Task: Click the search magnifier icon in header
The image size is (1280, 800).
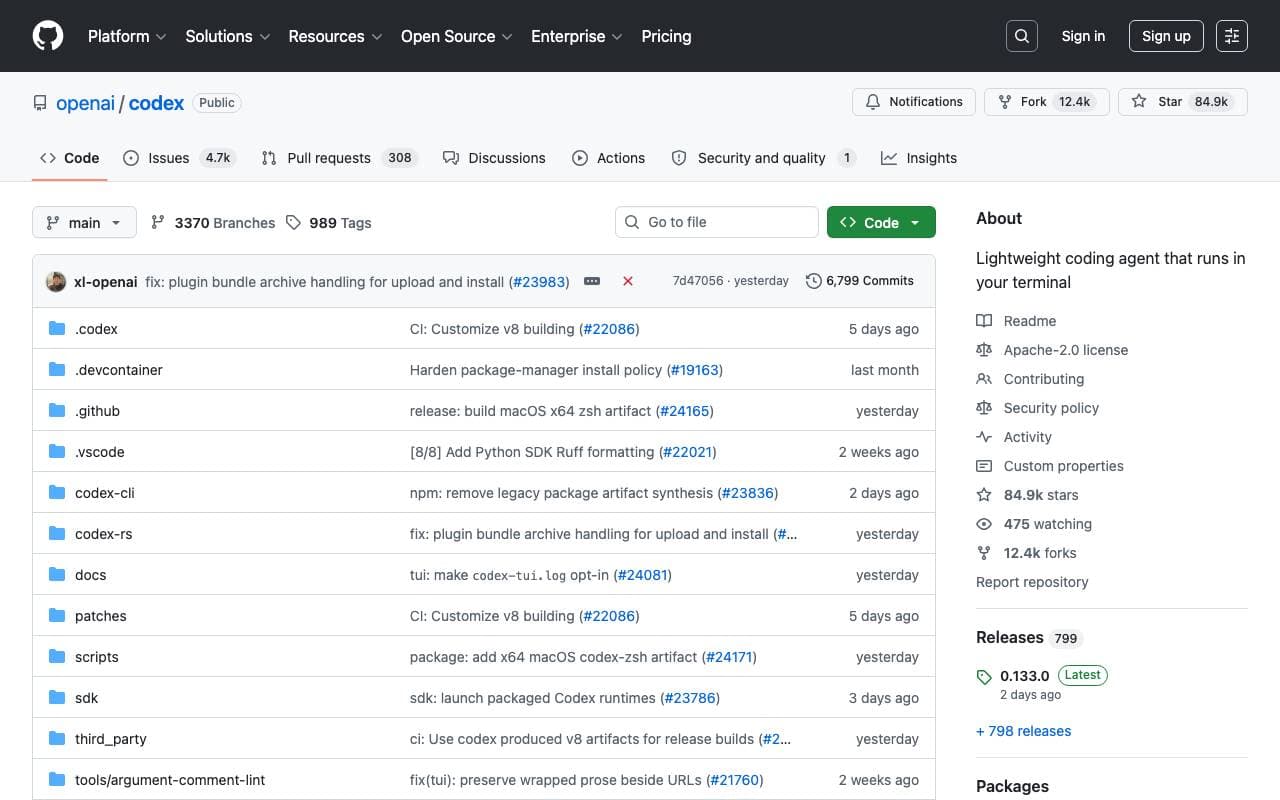Action: coord(1022,36)
